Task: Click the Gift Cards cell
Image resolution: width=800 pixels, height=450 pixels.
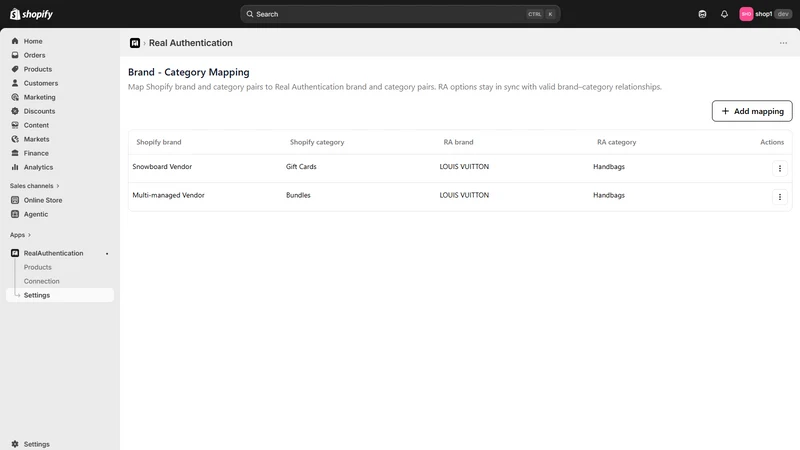Action: point(301,166)
